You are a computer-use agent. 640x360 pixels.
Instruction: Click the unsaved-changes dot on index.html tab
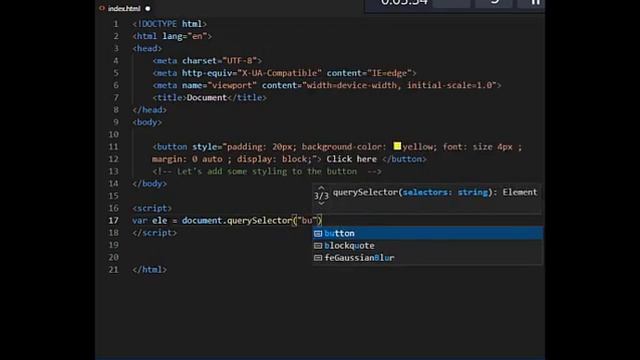pyautogui.click(x=148, y=9)
